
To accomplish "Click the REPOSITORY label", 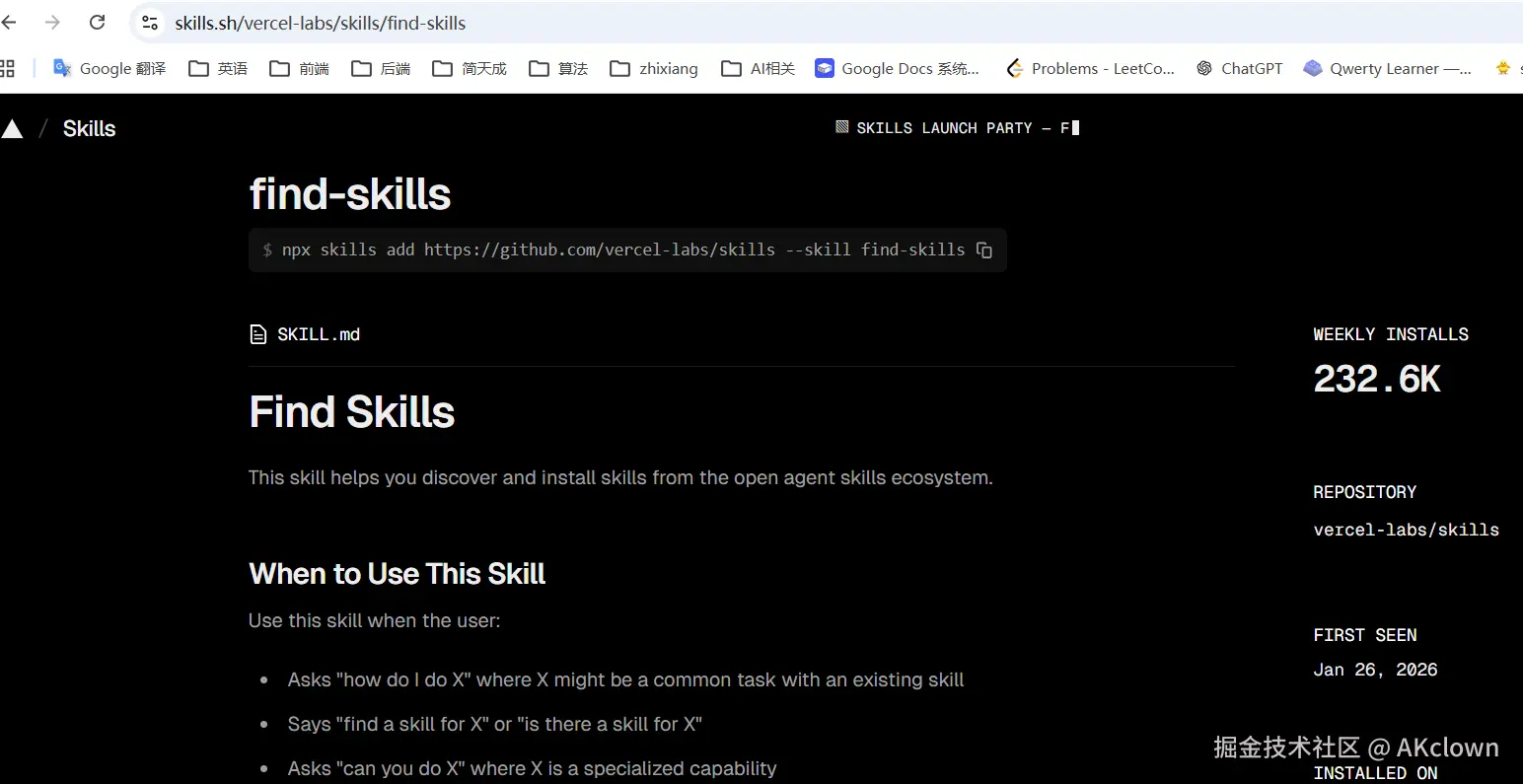I will [x=1364, y=492].
